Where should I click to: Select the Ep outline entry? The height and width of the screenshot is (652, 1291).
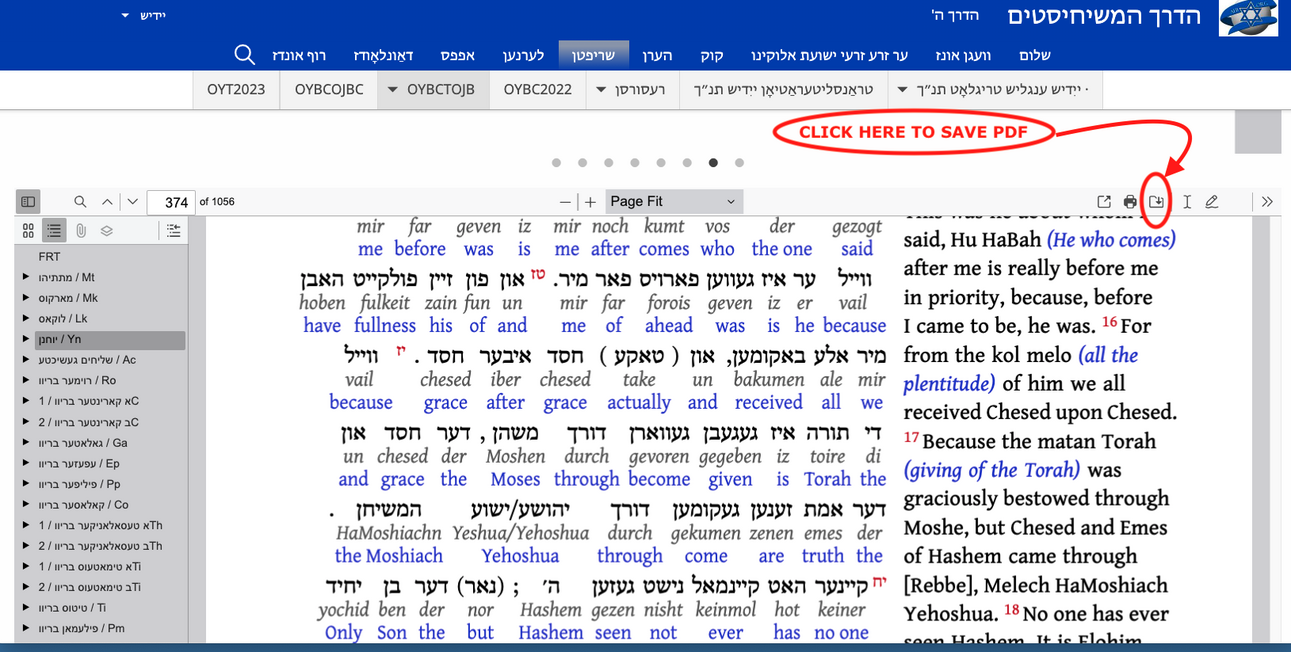[78, 464]
